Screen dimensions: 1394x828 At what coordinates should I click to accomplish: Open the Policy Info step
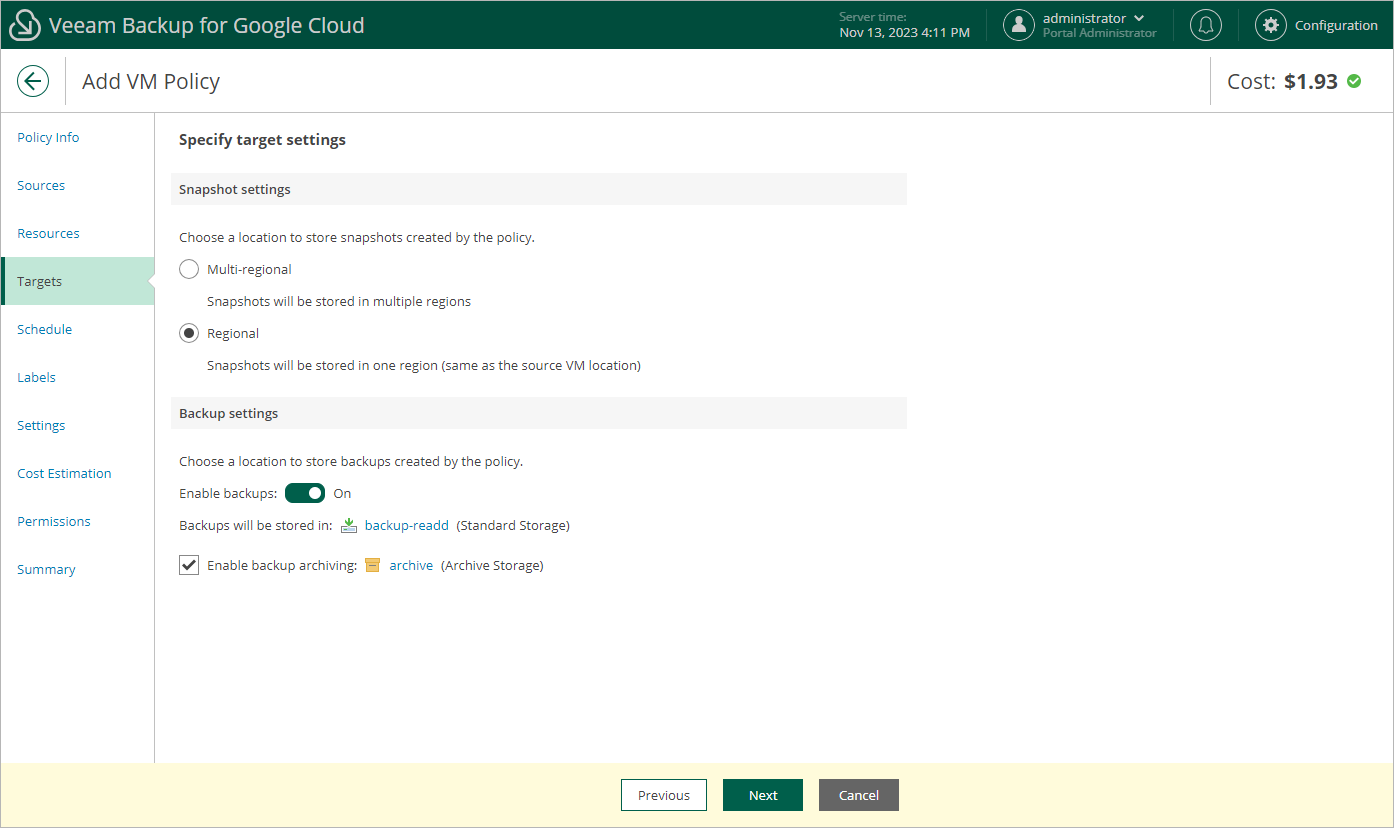point(48,137)
